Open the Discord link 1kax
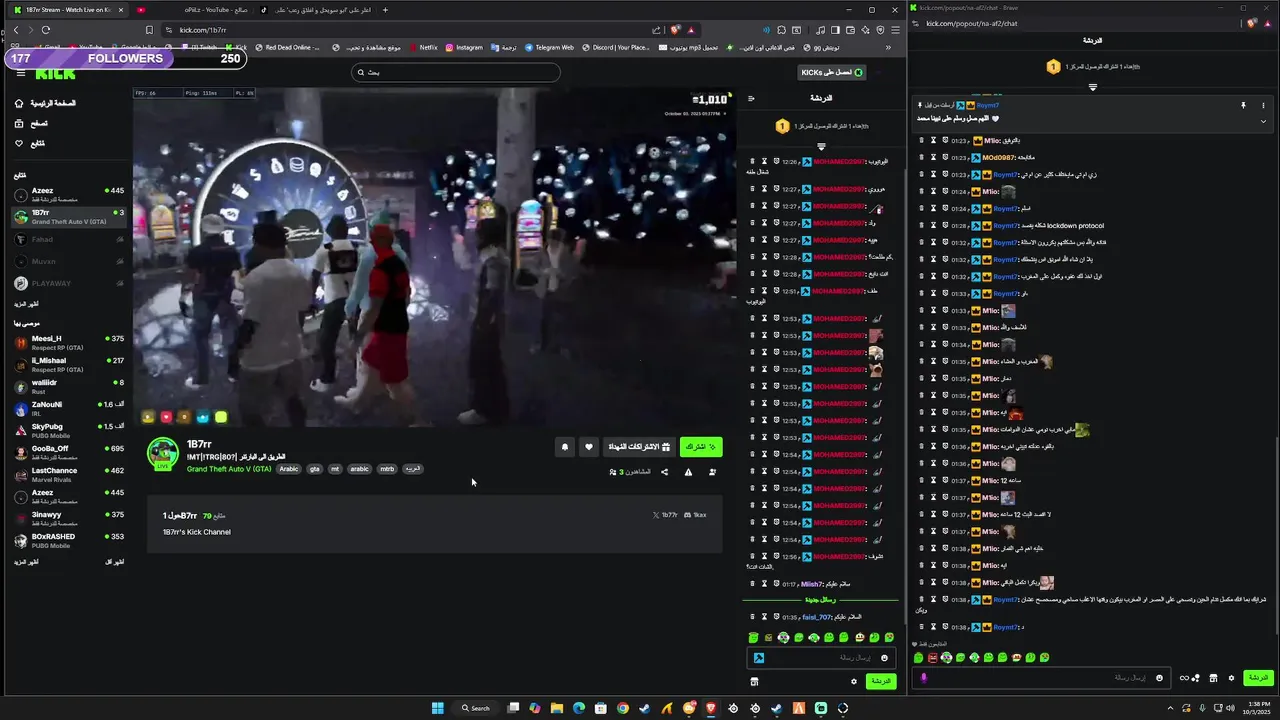The width and height of the screenshot is (1280, 720). coord(695,515)
